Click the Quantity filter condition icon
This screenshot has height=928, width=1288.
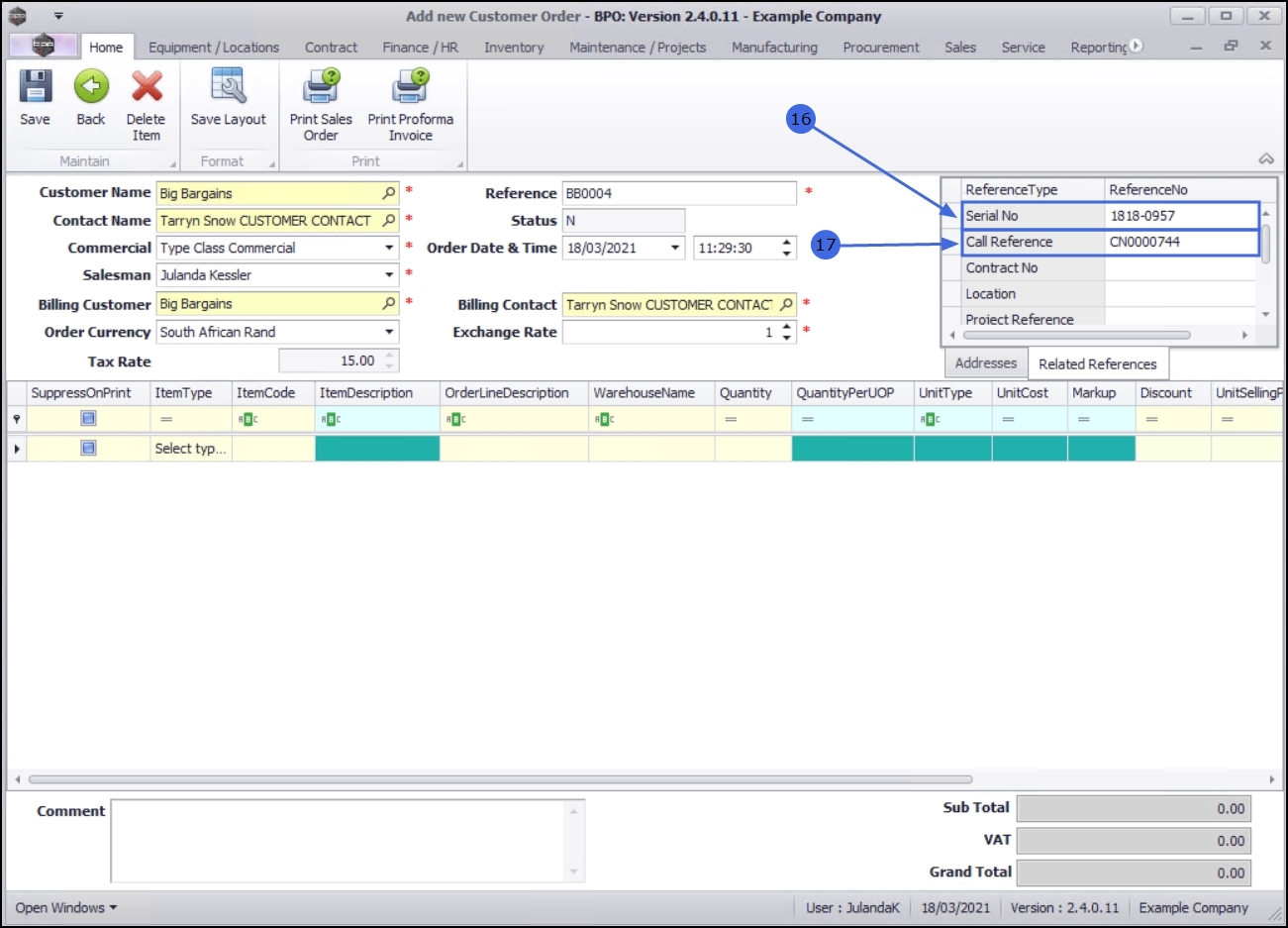tap(731, 420)
